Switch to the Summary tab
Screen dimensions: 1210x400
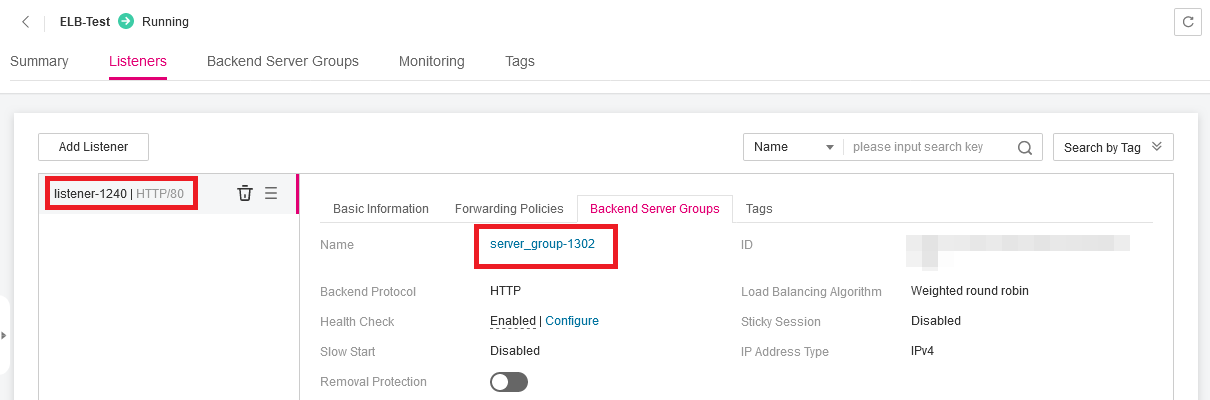pyautogui.click(x=39, y=61)
